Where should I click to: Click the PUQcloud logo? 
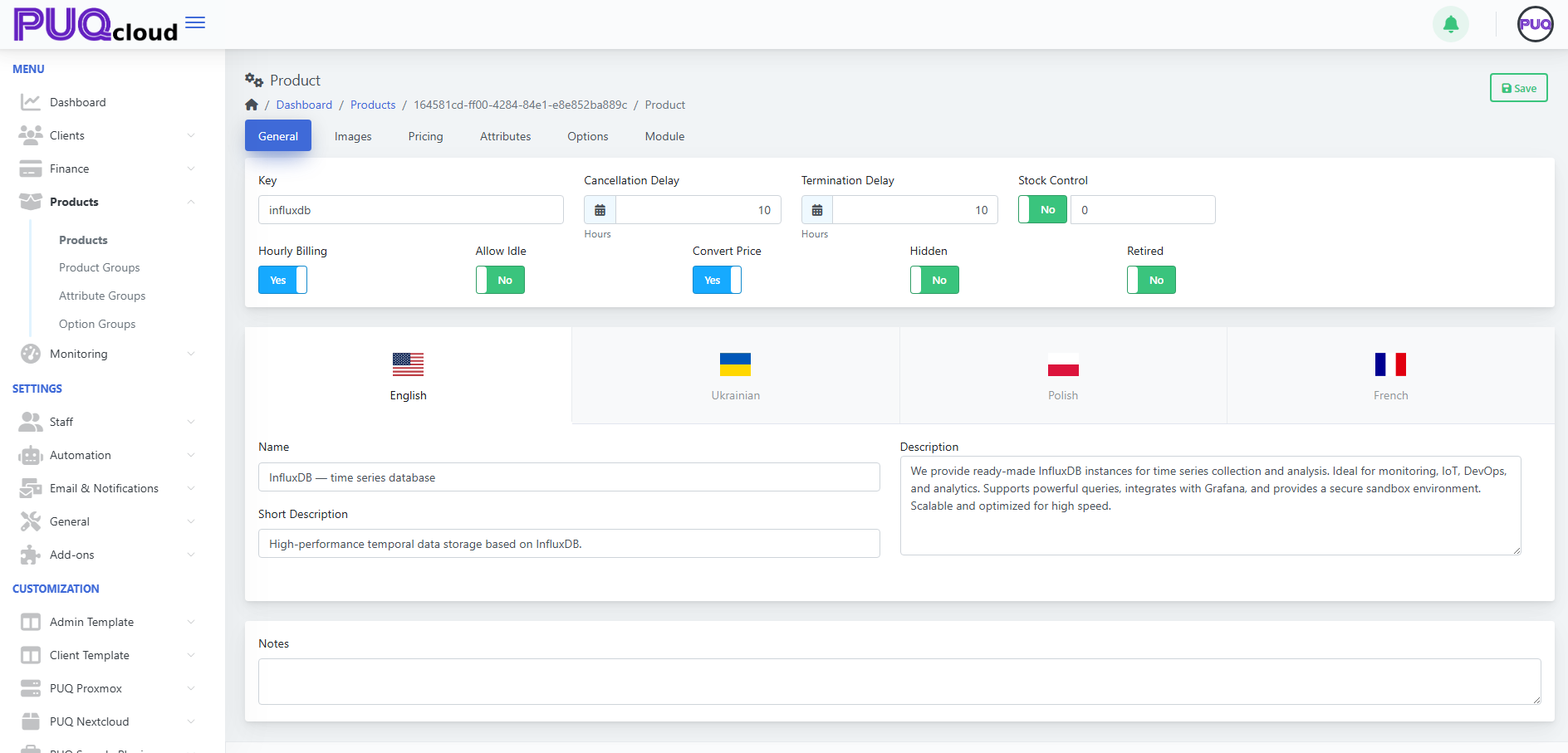coord(96,25)
